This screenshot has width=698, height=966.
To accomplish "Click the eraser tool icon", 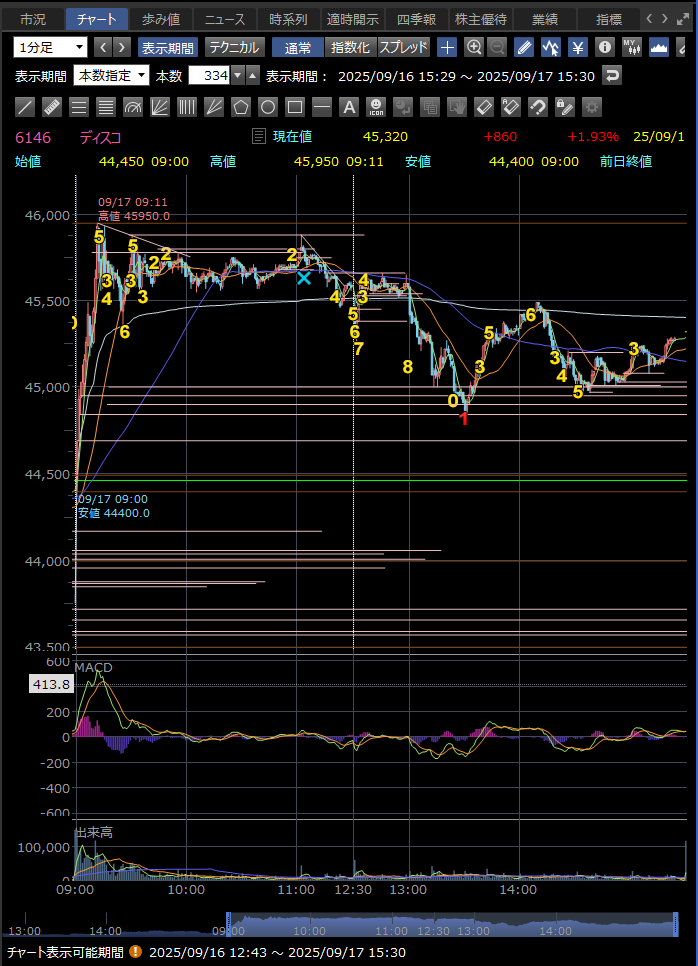I will (x=484, y=107).
